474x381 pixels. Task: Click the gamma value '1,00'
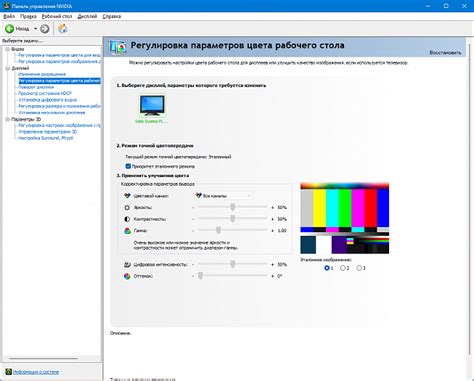282,231
